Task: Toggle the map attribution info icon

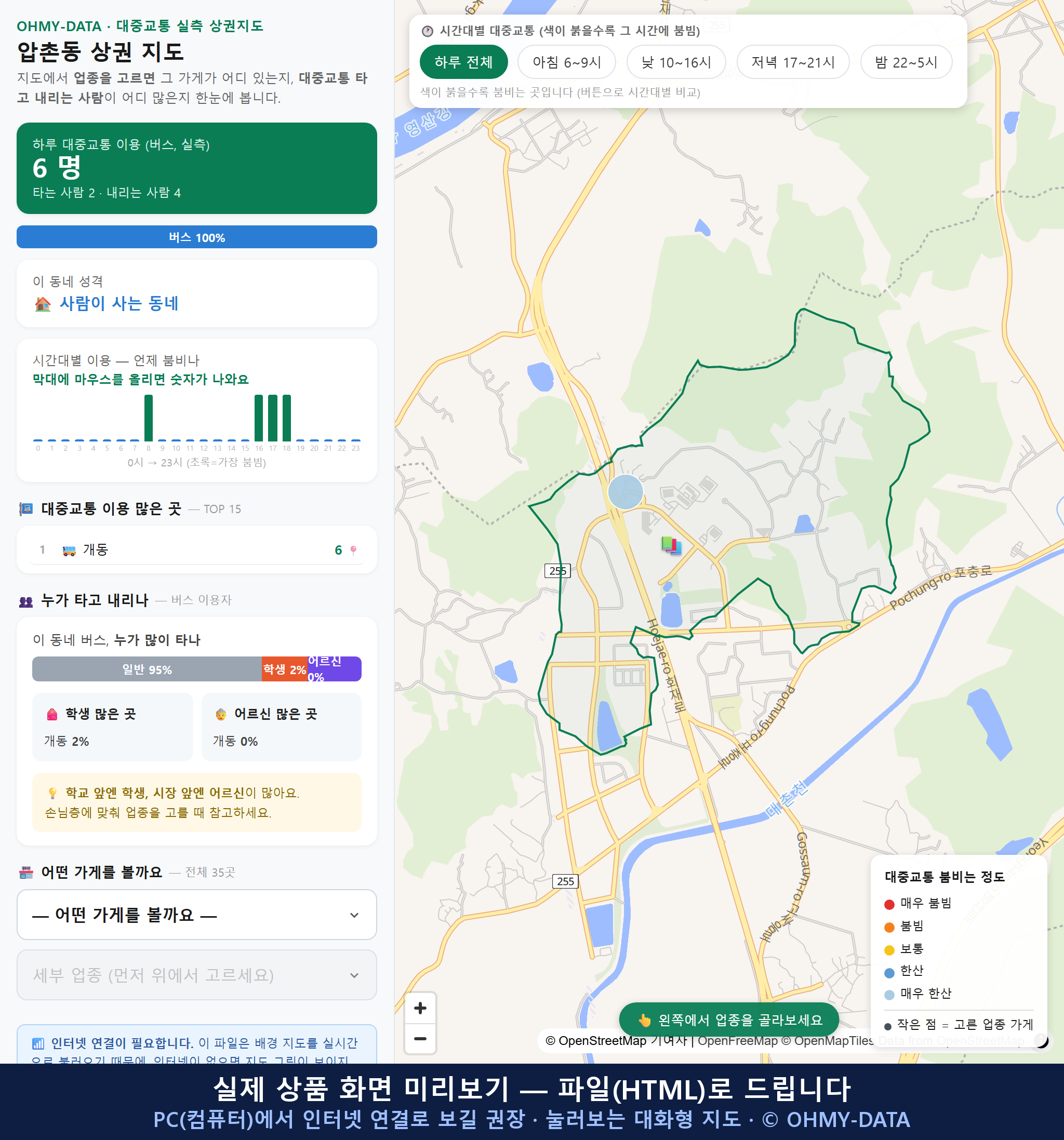Action: tap(1041, 1040)
